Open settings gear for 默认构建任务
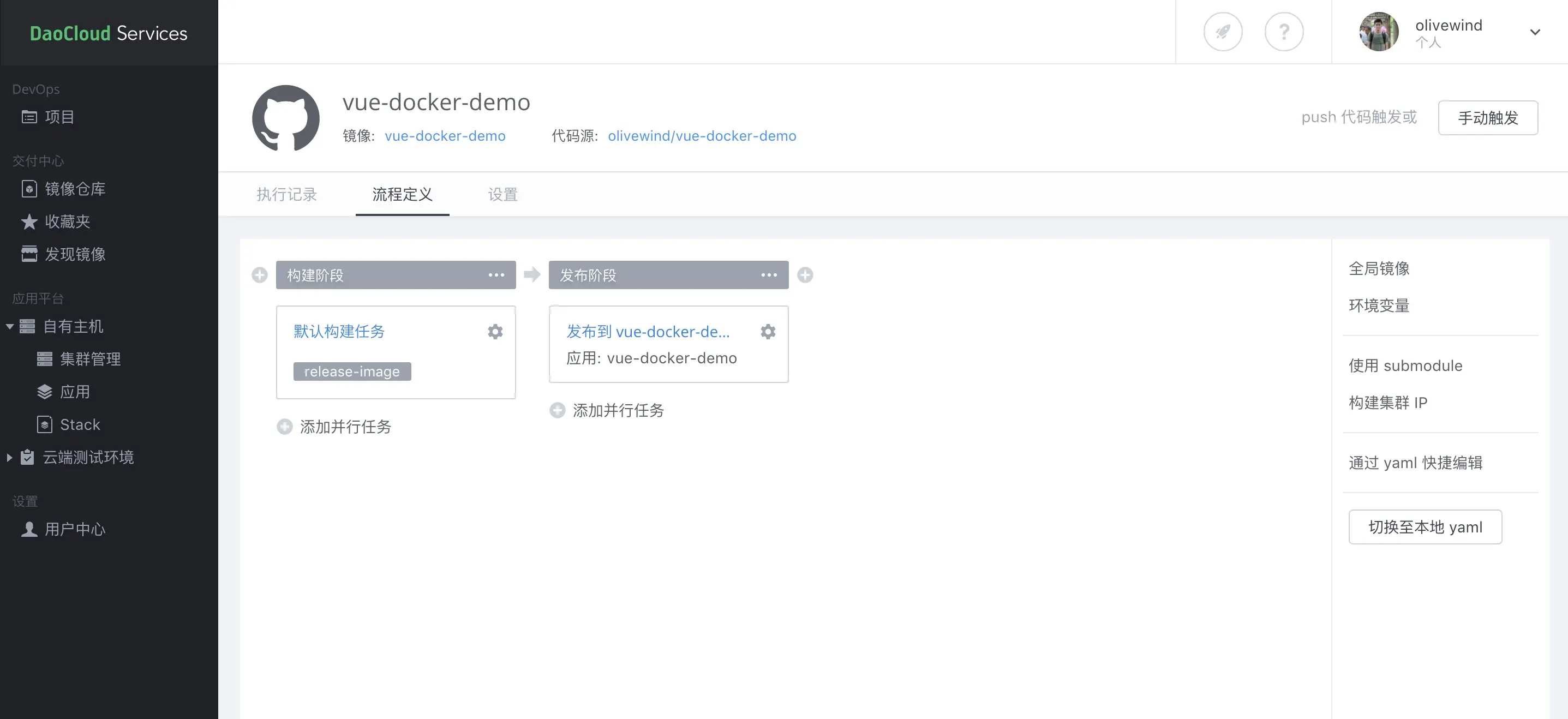Screen dimensions: 1568x719 click(x=495, y=332)
